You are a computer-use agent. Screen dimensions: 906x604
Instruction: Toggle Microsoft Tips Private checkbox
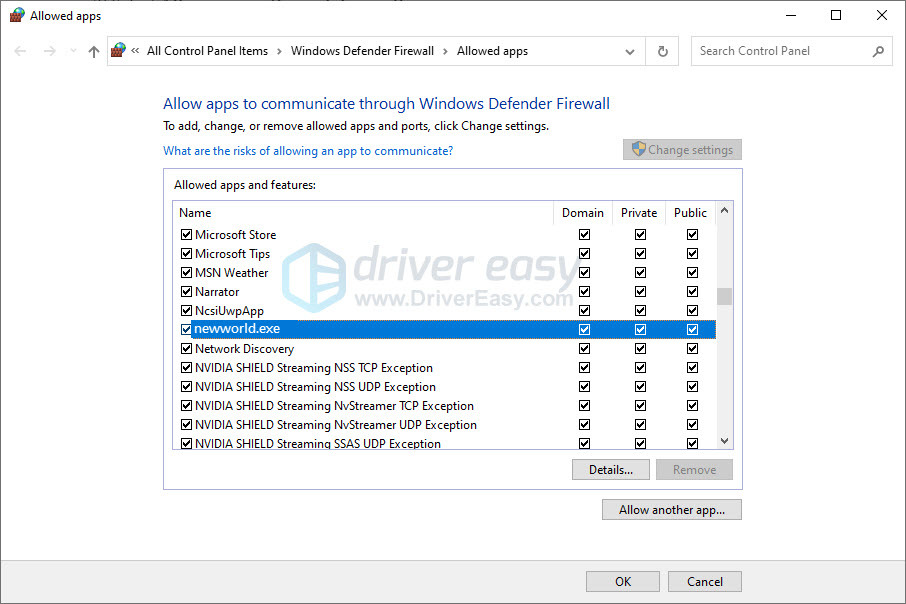click(x=640, y=254)
